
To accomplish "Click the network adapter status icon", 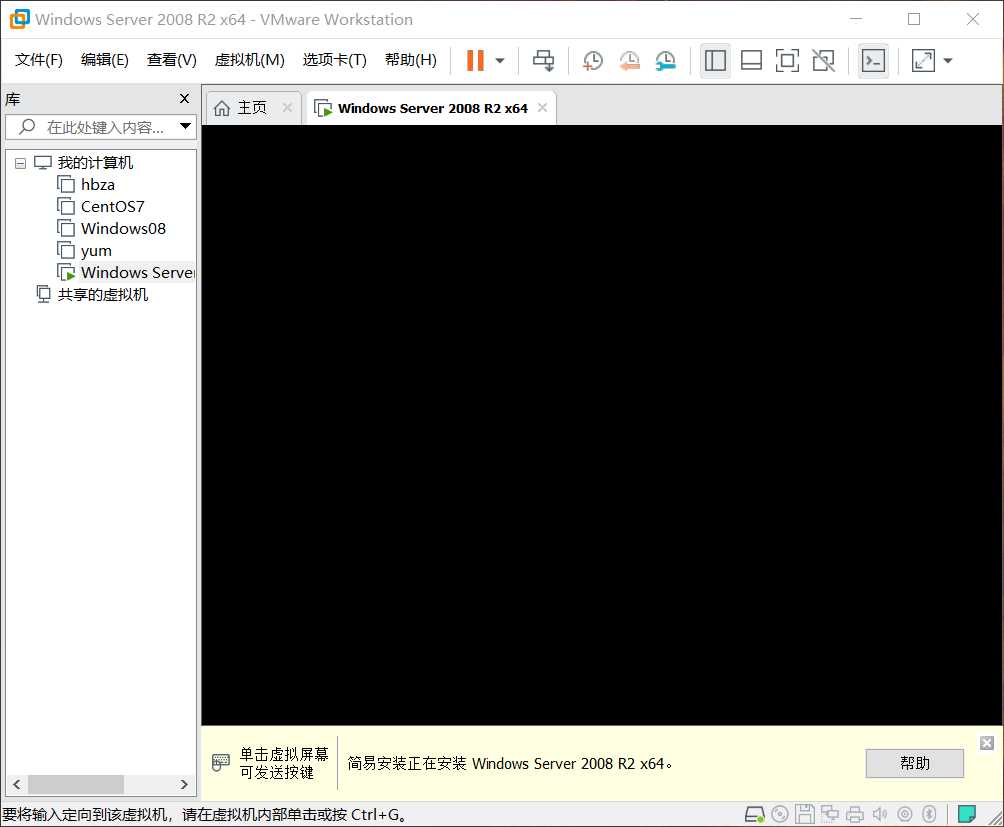I will [830, 814].
